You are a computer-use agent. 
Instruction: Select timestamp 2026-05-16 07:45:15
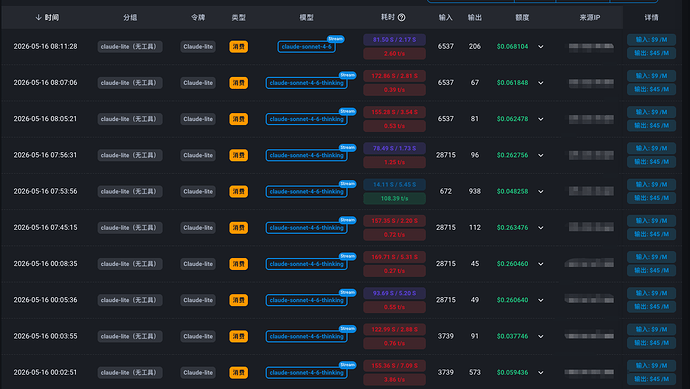point(45,227)
